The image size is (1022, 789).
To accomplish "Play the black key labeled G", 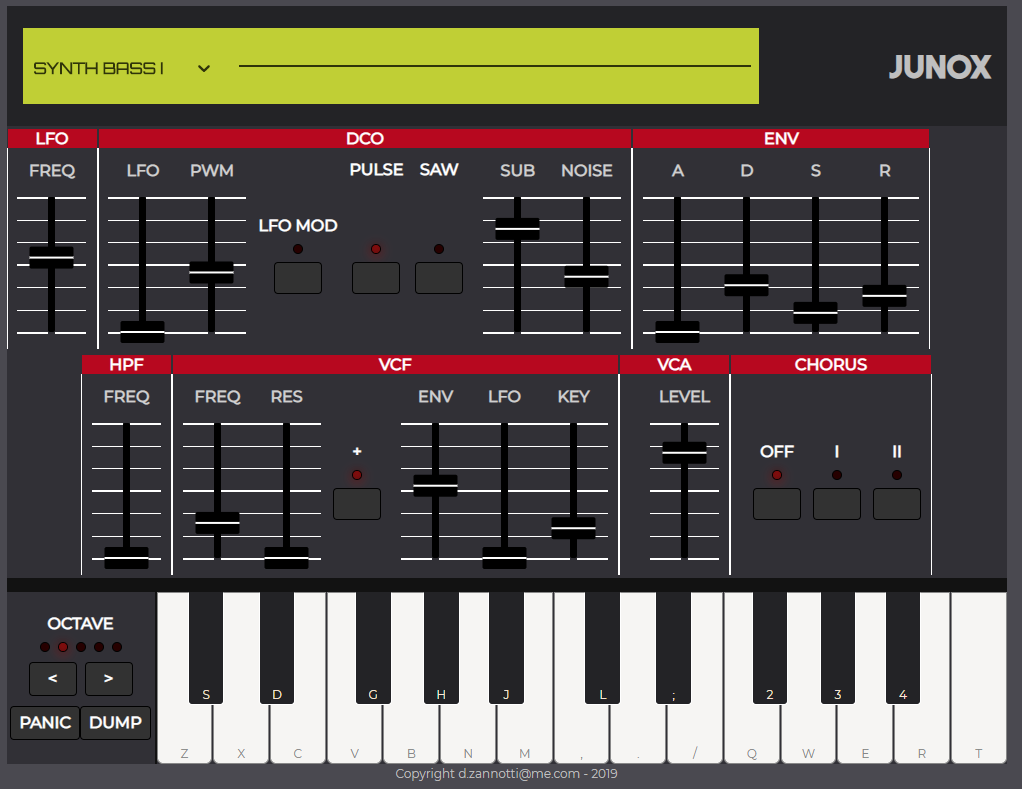I will (x=373, y=648).
